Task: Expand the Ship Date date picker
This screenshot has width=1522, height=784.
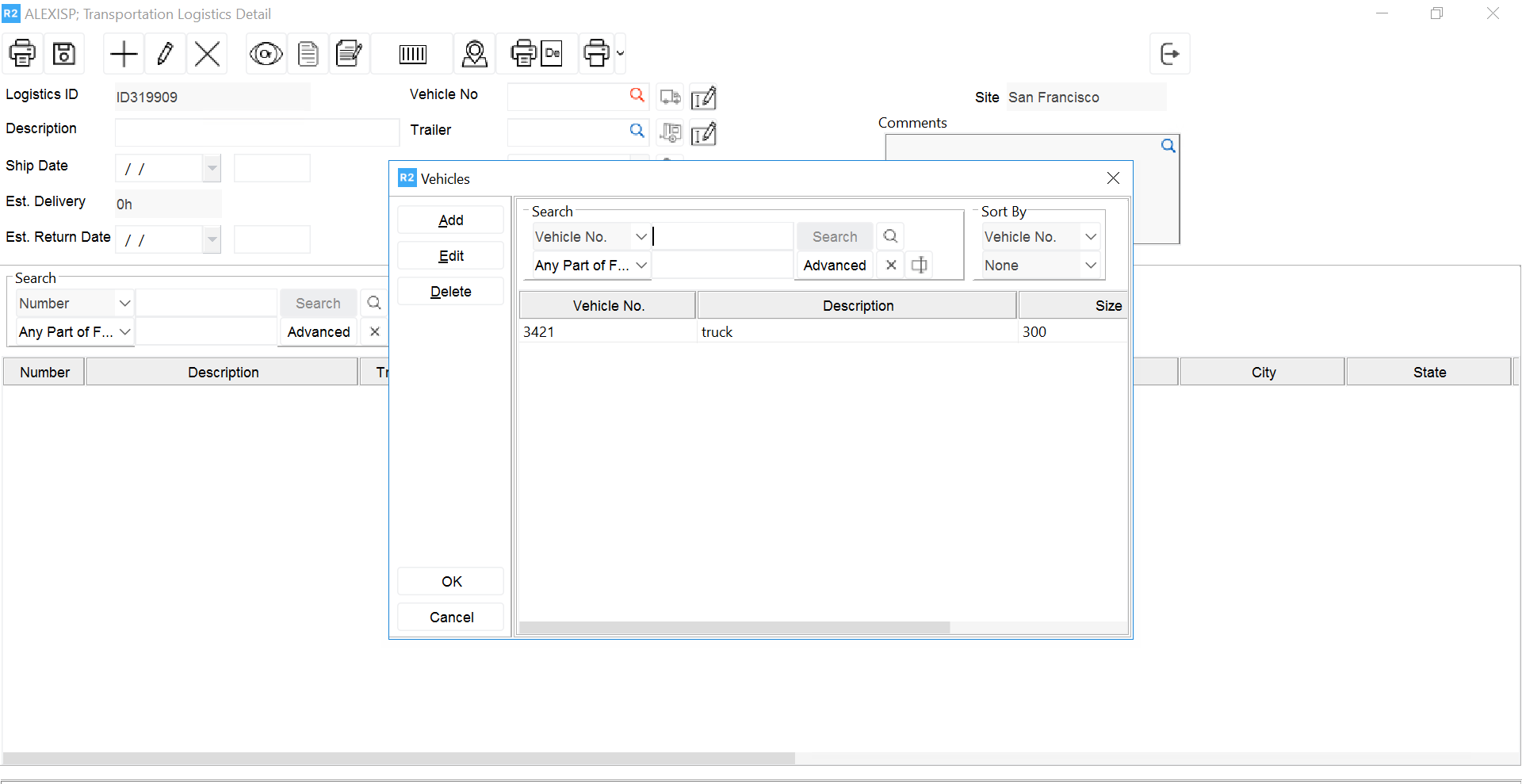Action: point(212,168)
